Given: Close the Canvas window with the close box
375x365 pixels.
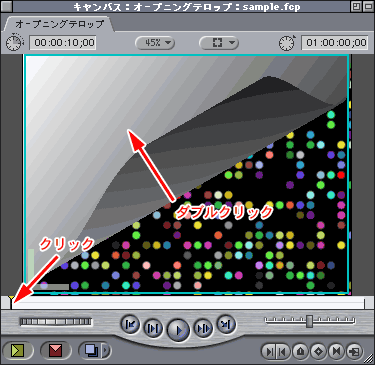Looking at the screenshot, I should click(x=7, y=6).
